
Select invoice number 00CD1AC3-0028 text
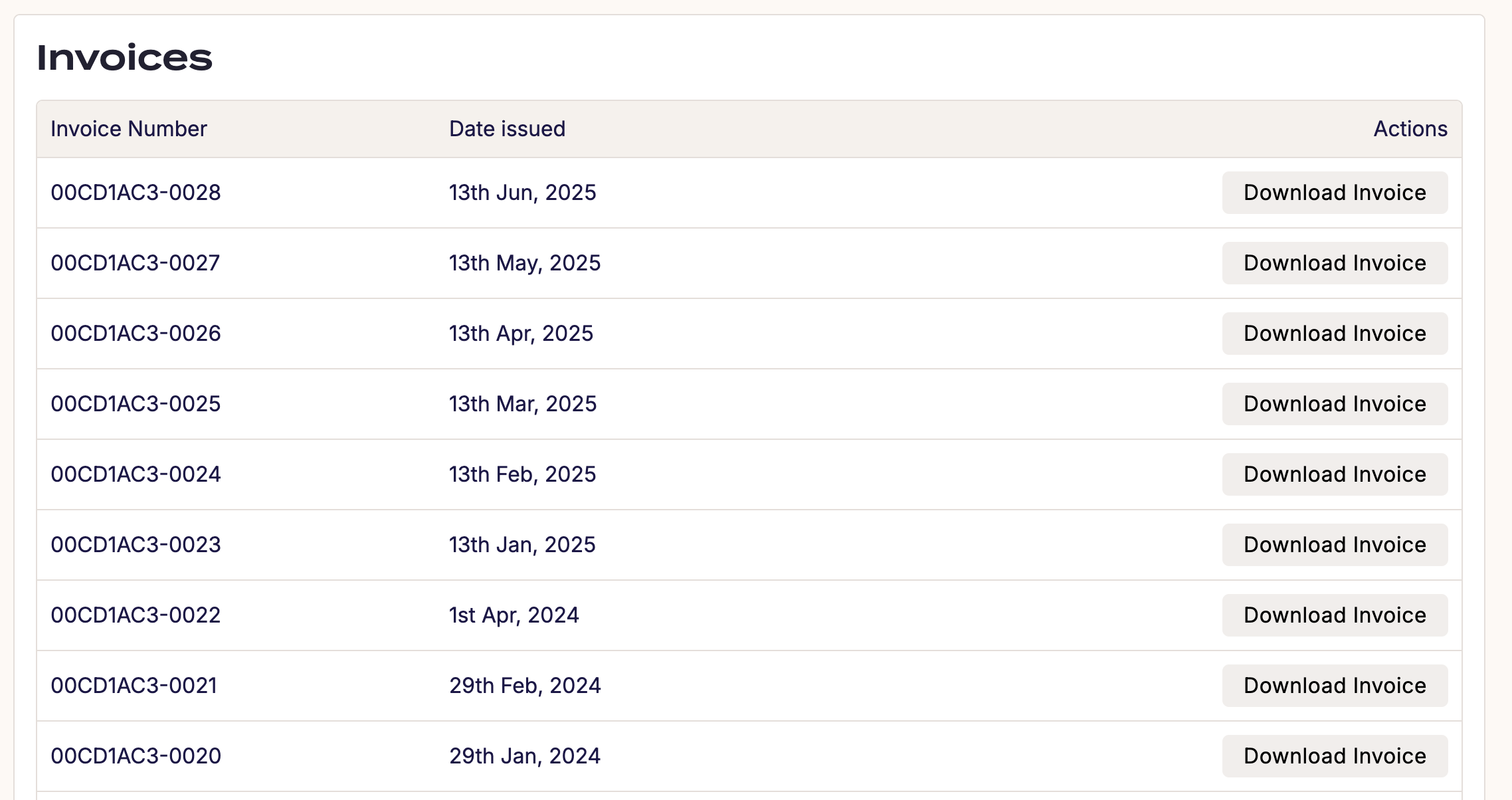click(x=136, y=193)
